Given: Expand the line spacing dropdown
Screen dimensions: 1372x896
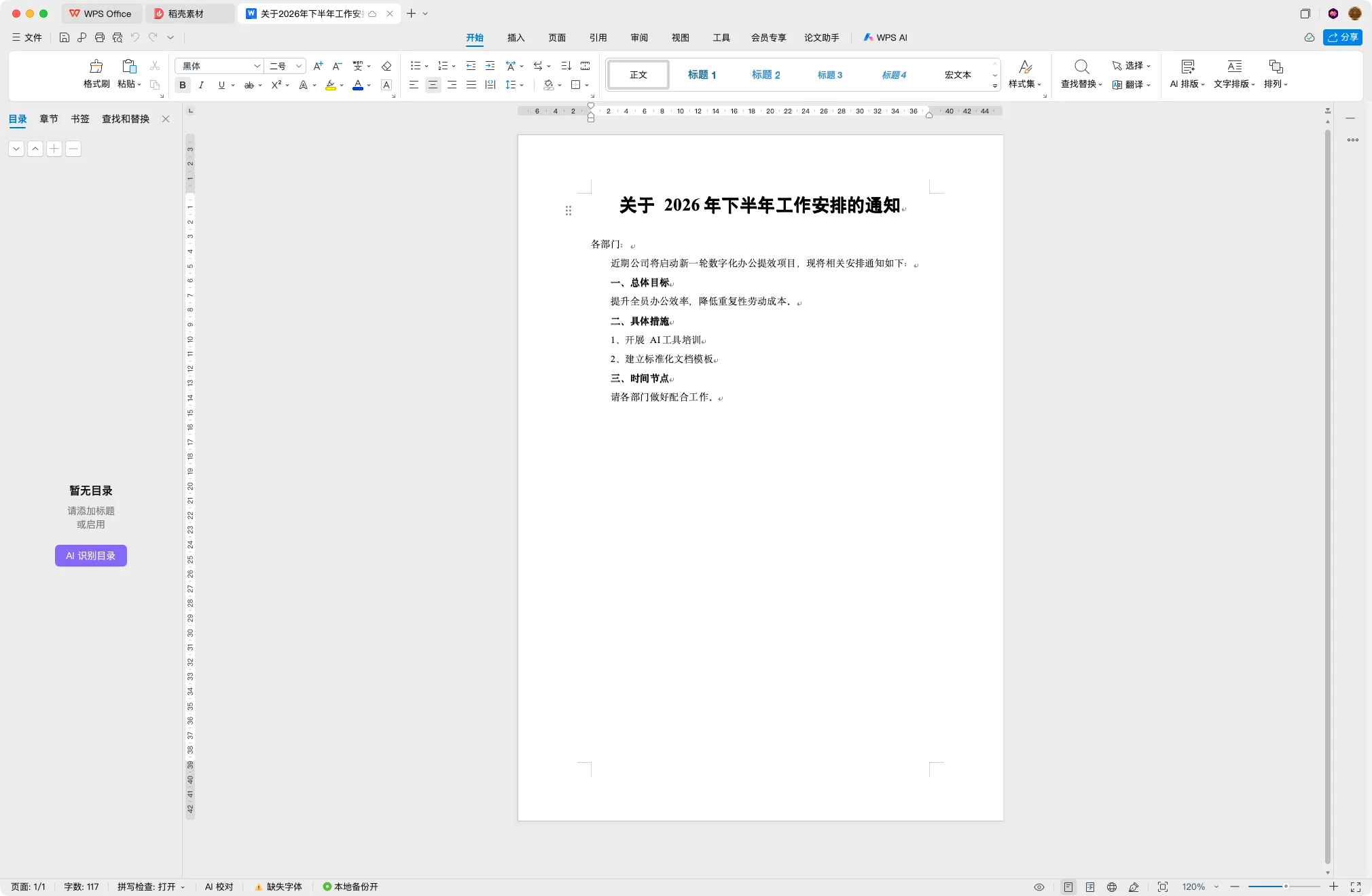Looking at the screenshot, I should tap(522, 85).
